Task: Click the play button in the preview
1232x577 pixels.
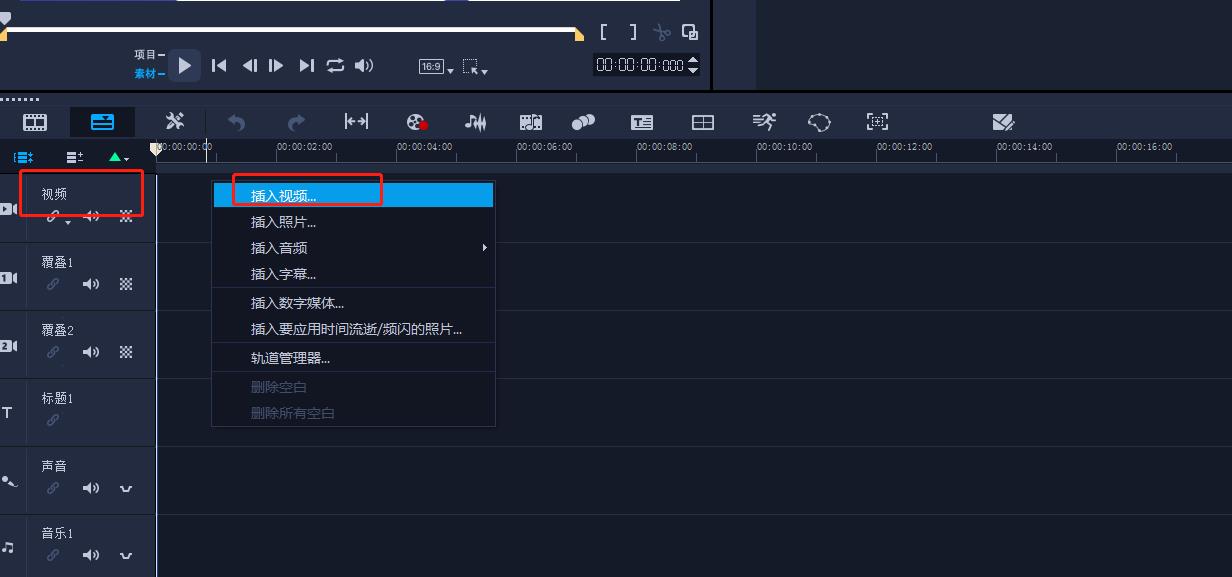Action: point(184,66)
